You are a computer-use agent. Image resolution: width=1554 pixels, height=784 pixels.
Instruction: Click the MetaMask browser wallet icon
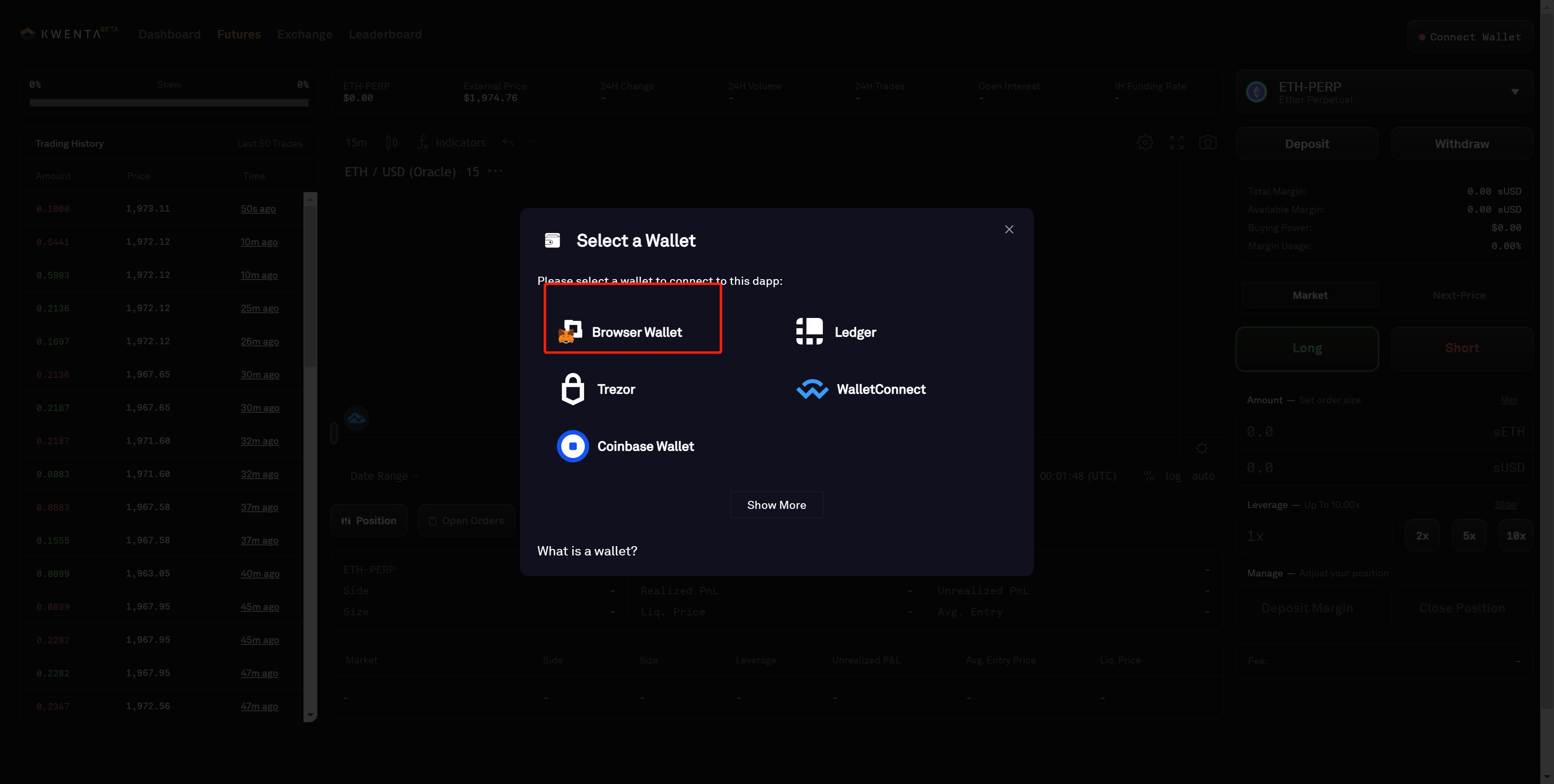(570, 332)
